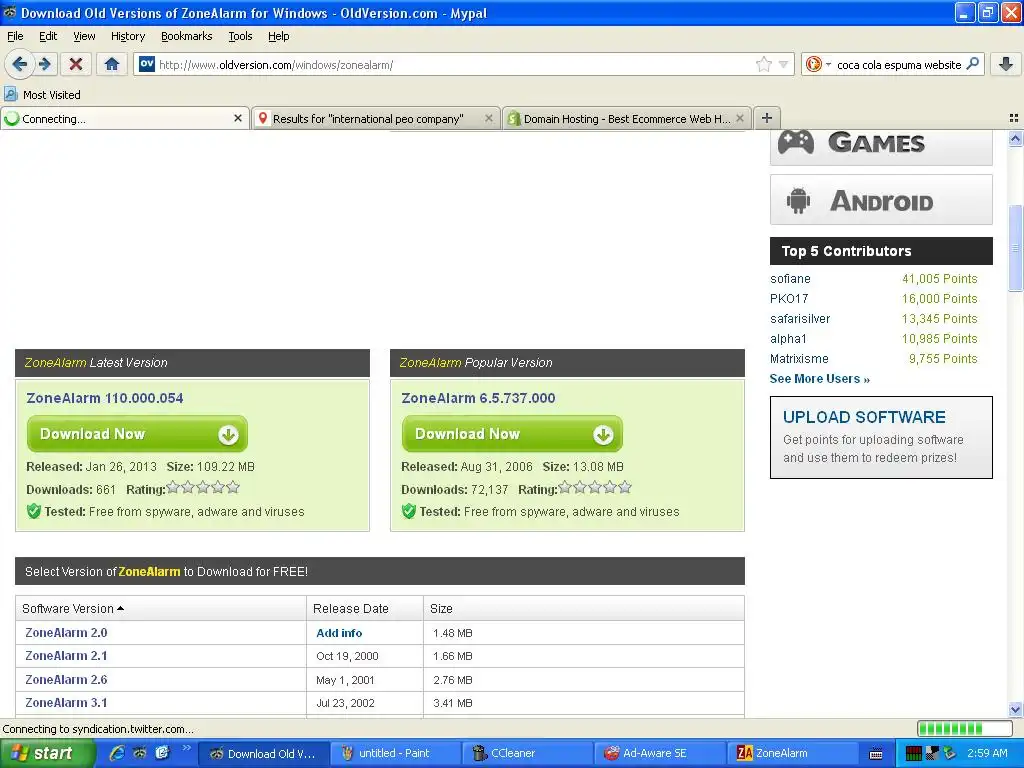Viewport: 1024px width, 768px height.
Task: Open the Help menu
Action: [278, 36]
